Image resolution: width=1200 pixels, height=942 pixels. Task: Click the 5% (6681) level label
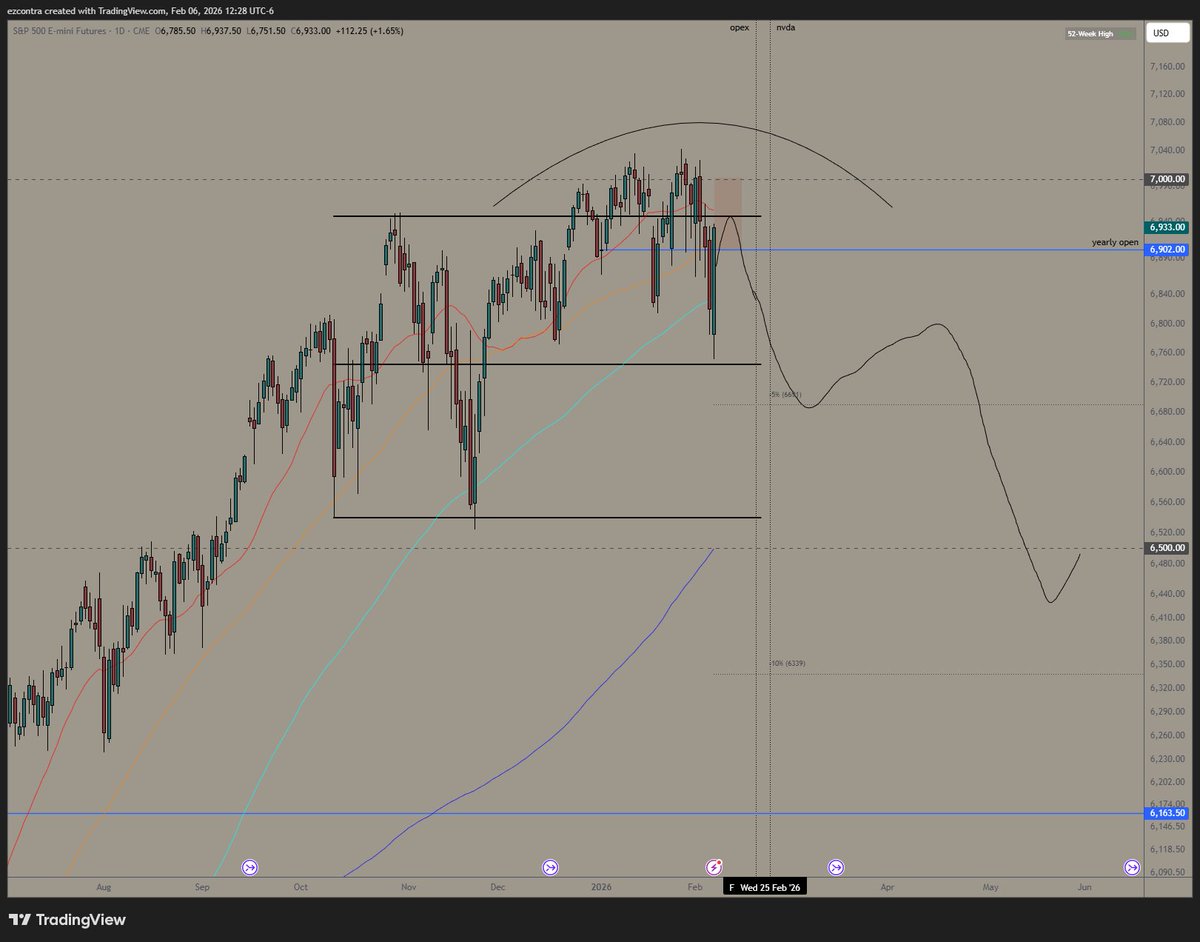click(x=785, y=396)
